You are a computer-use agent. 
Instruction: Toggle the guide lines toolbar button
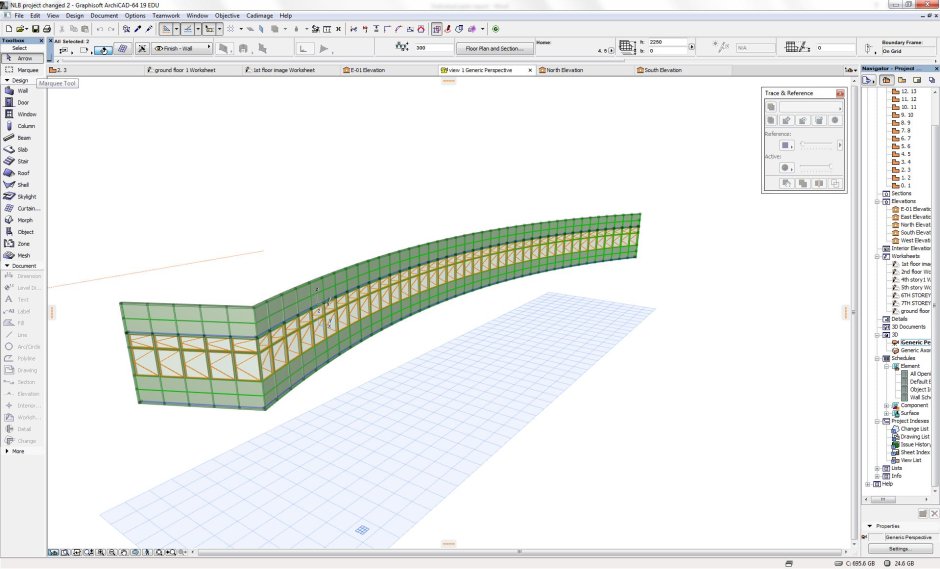click(x=188, y=29)
